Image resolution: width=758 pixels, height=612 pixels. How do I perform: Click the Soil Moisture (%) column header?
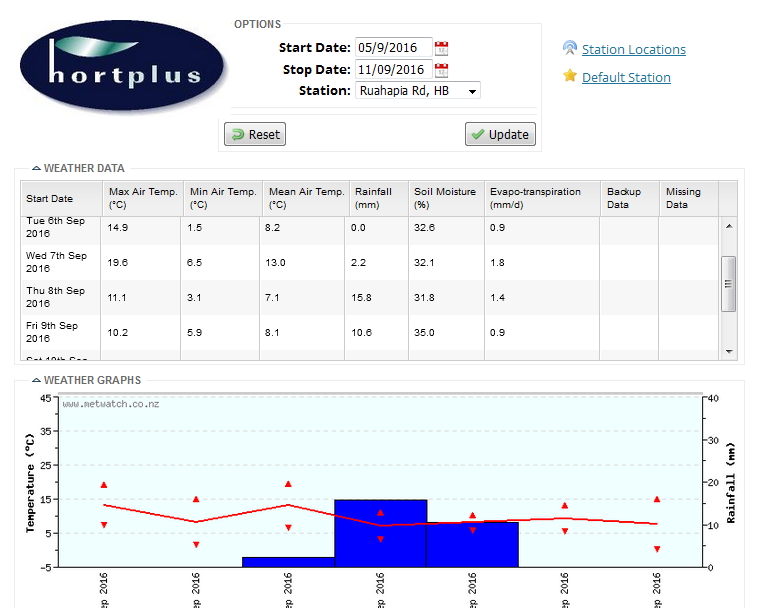446,199
